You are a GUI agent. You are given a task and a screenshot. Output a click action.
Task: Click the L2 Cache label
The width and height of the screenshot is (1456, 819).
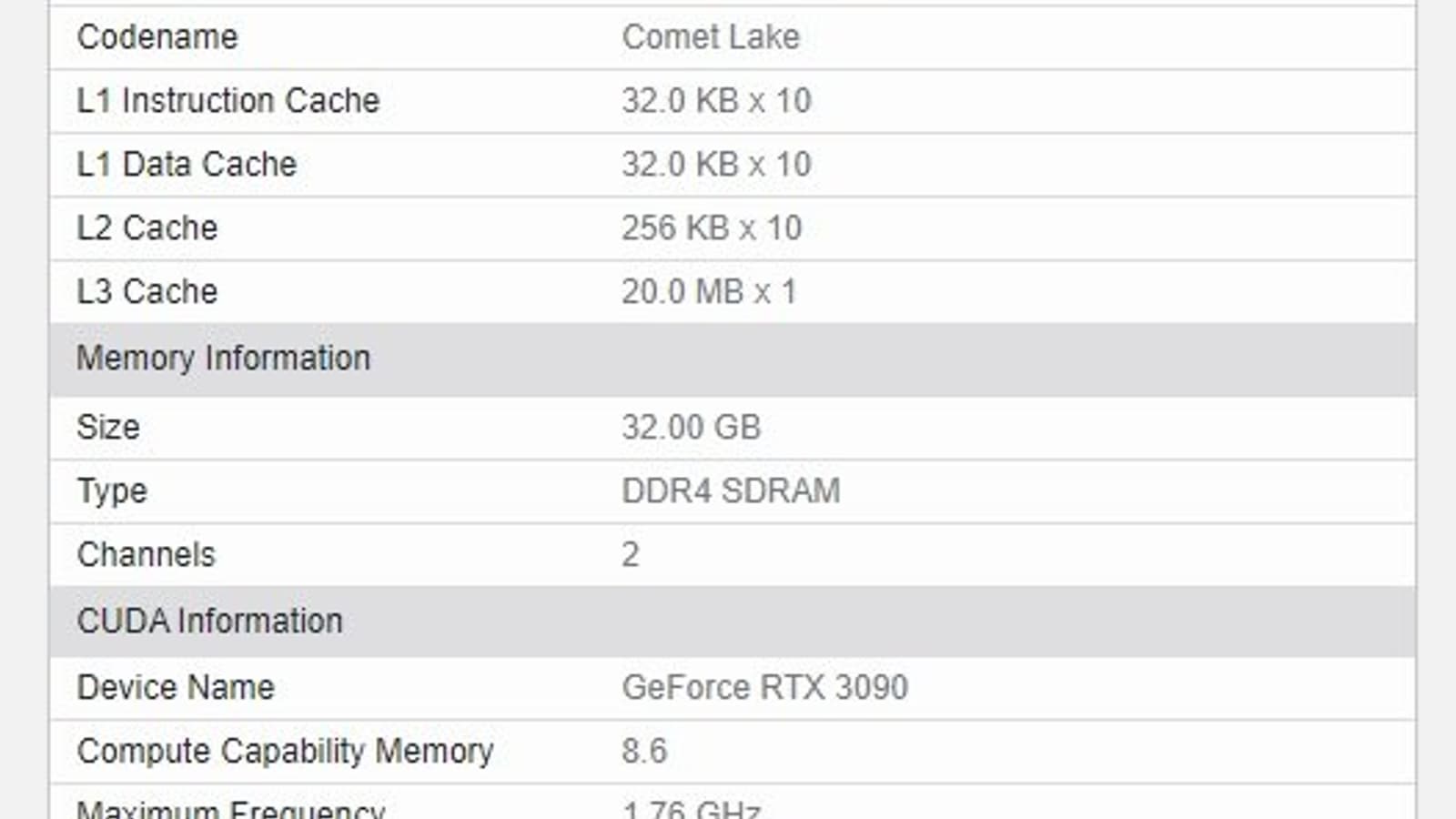[147, 228]
